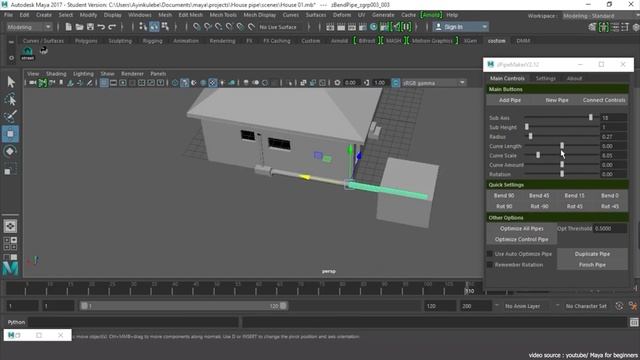
Task: Click the Python script shelf icon
Action: pyautogui.click(x=43, y=51)
